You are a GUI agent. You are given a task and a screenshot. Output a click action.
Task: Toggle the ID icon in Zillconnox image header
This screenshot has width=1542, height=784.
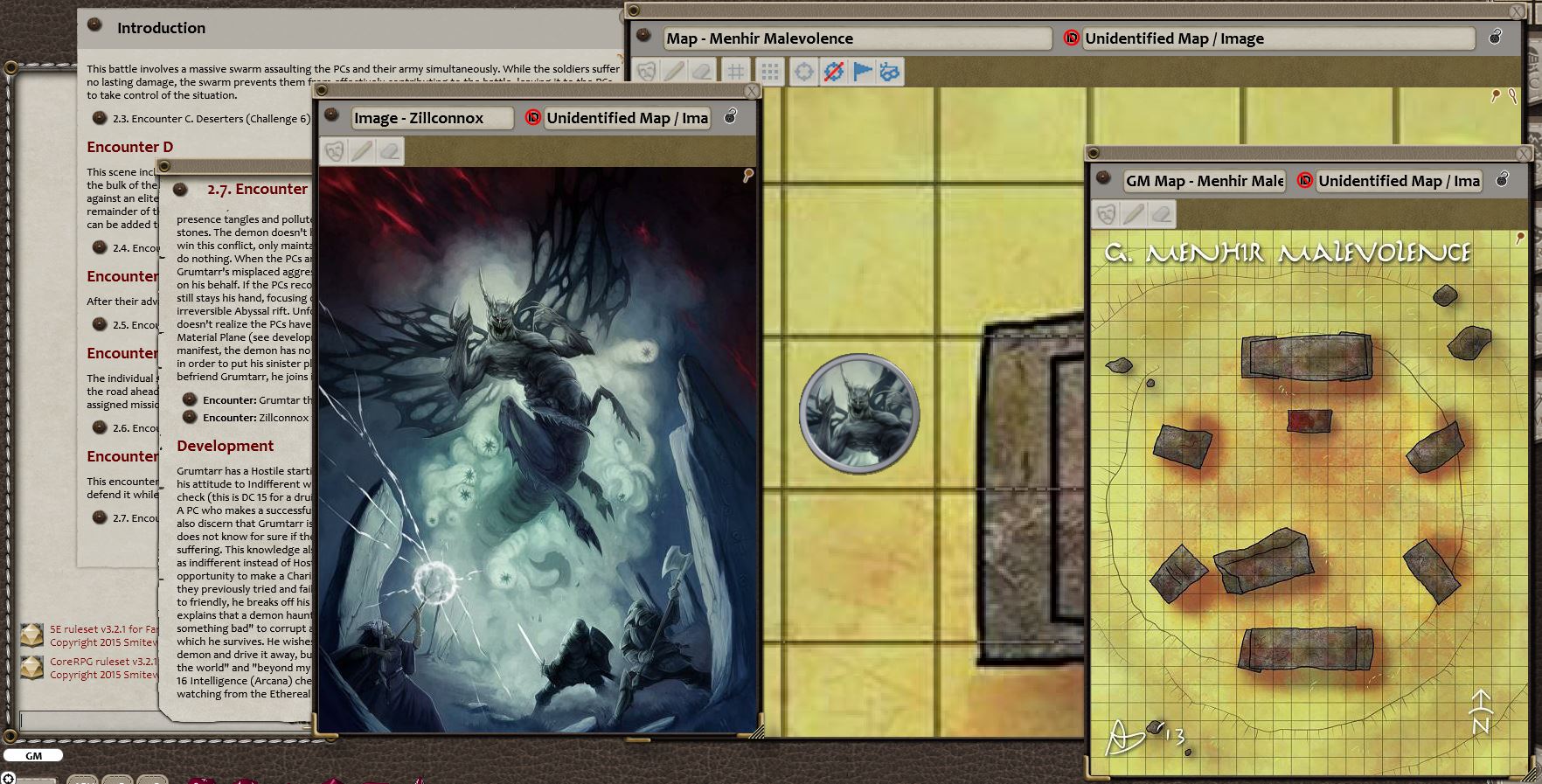533,118
